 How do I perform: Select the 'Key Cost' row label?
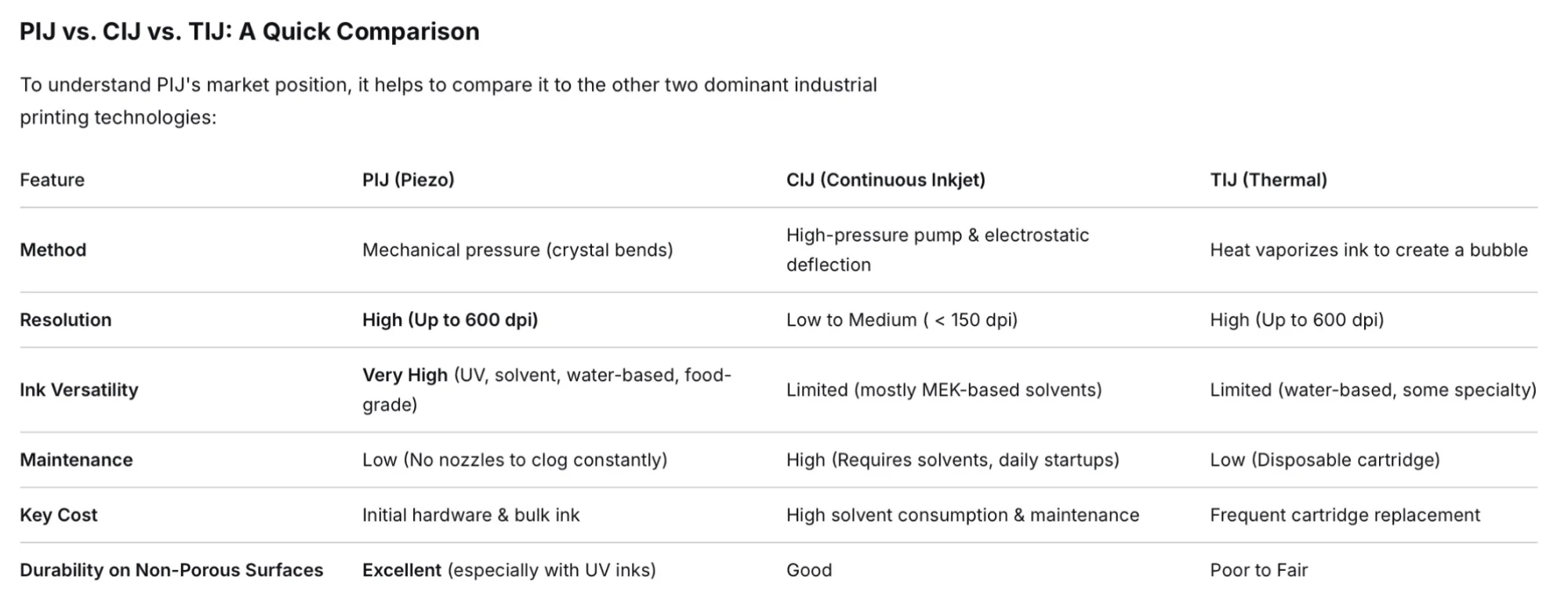point(59,515)
